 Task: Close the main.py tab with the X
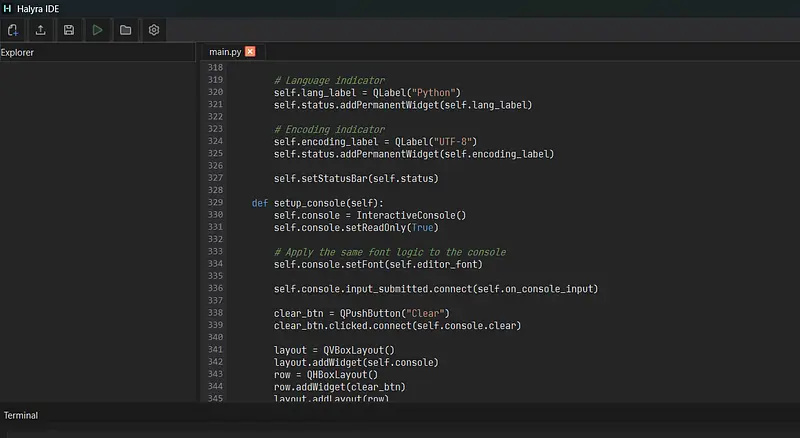[250, 52]
